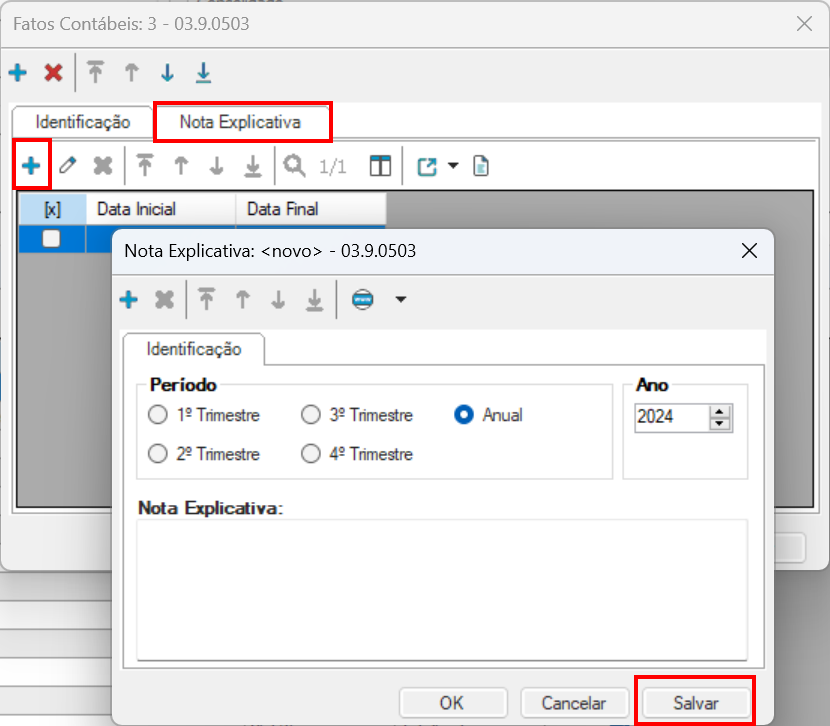Go to last record in Nota Explicativa dialog

(314, 300)
